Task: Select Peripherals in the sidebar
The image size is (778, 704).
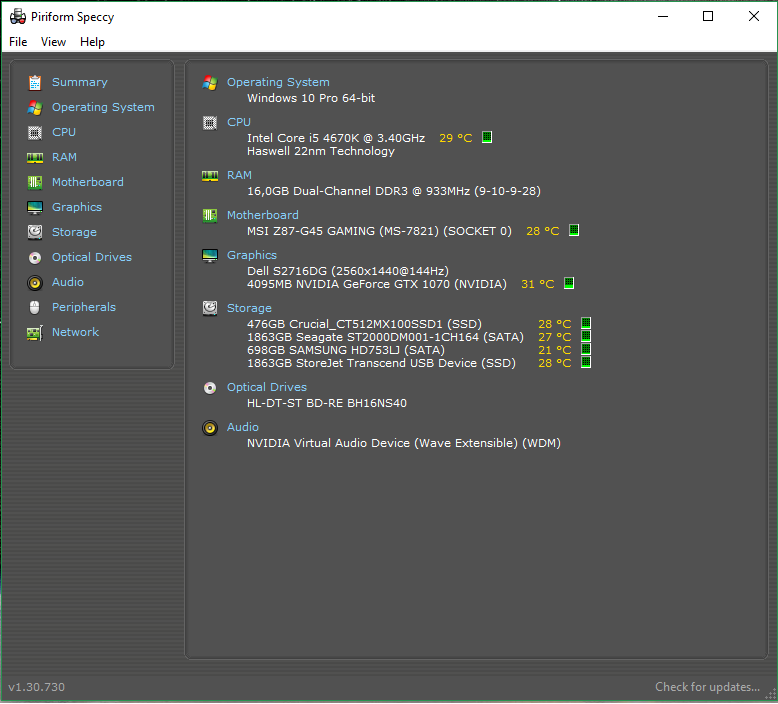Action: [84, 307]
